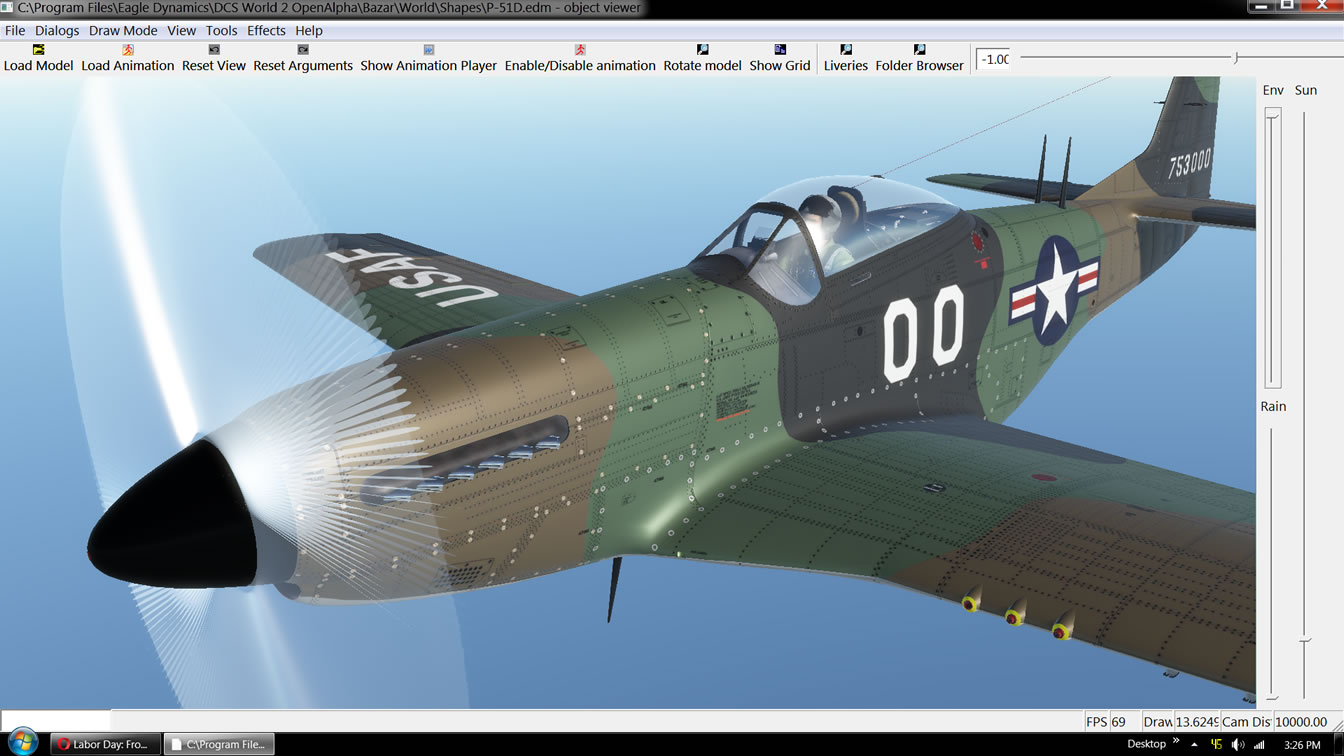Expand the Effects menu

(266, 30)
